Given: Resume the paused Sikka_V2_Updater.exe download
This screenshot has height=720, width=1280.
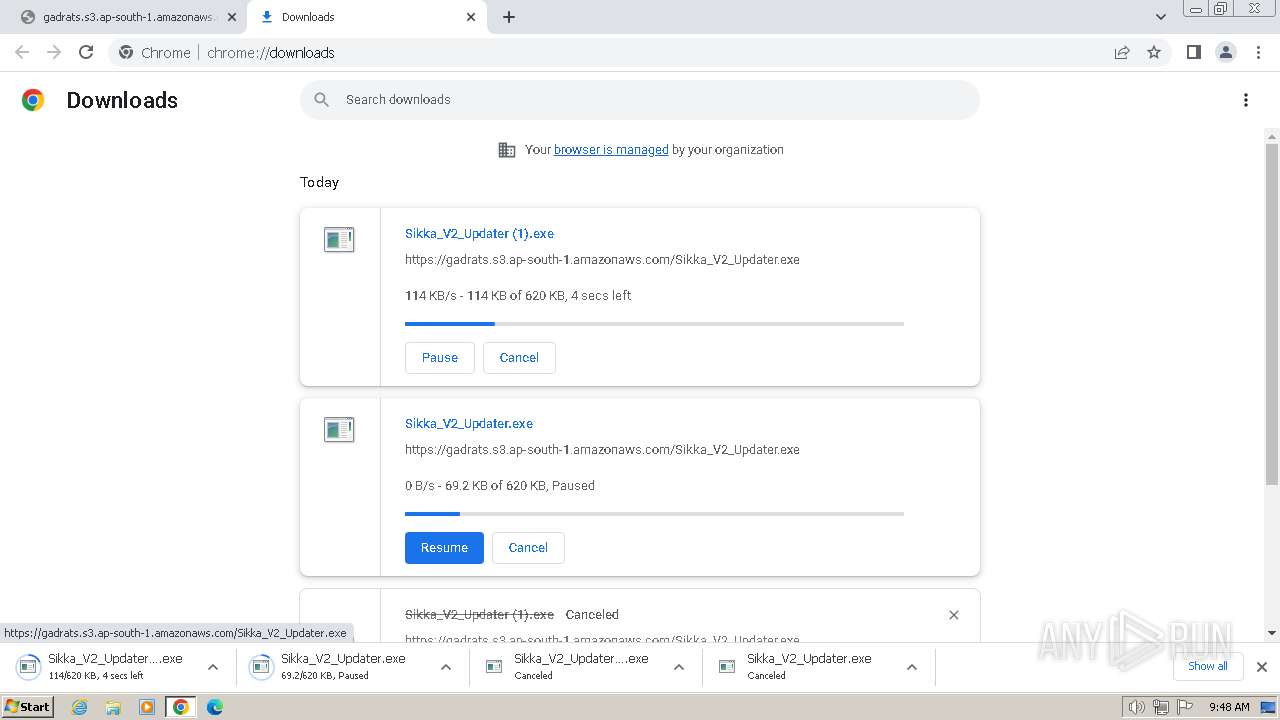Looking at the screenshot, I should (x=444, y=548).
